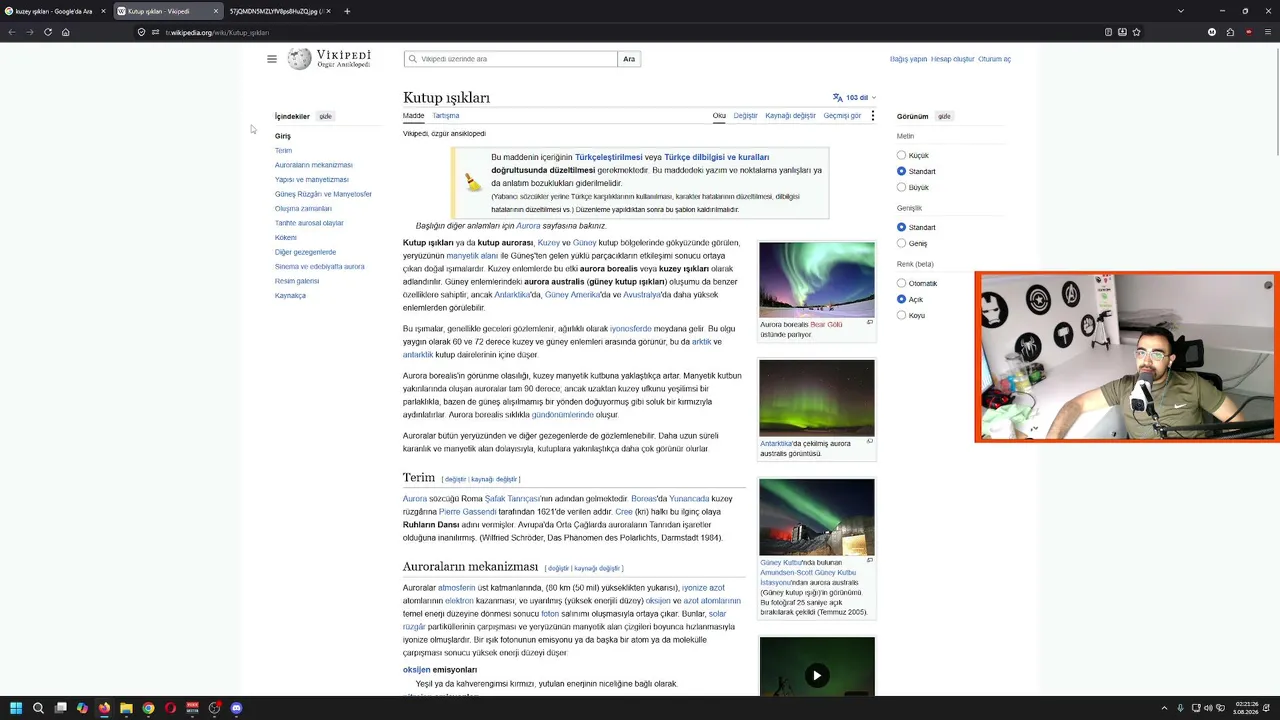The width and height of the screenshot is (1280, 720).
Task: Click the Hesap oluştur link
Action: [953, 59]
